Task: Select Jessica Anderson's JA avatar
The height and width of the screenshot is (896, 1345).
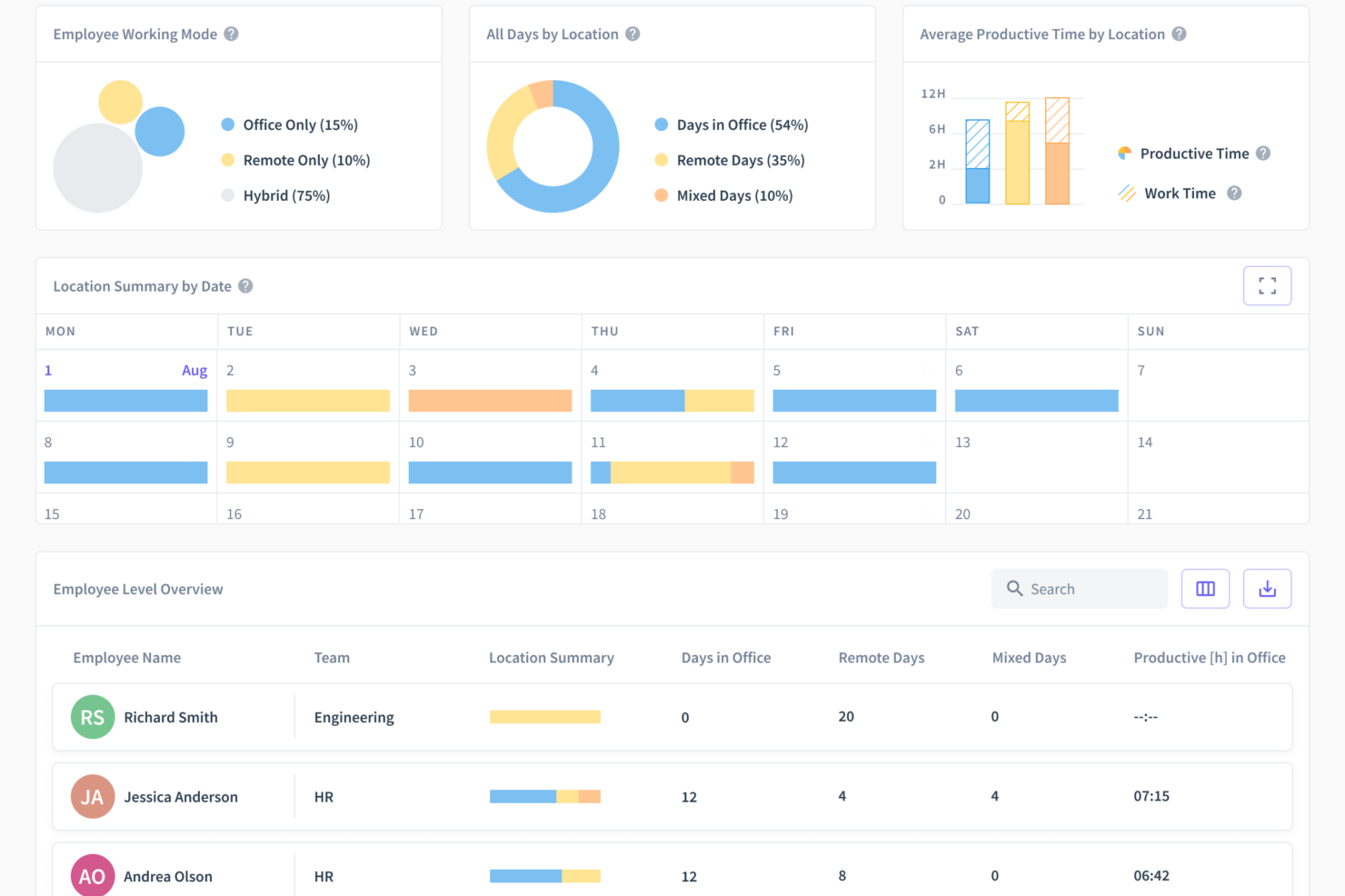Action: coord(93,797)
